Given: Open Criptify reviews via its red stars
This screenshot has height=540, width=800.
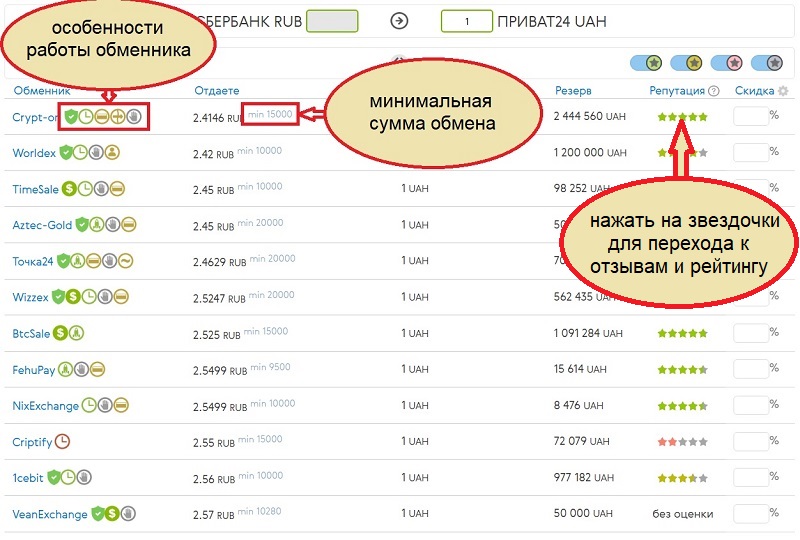Looking at the screenshot, I should pyautogui.click(x=683, y=441).
